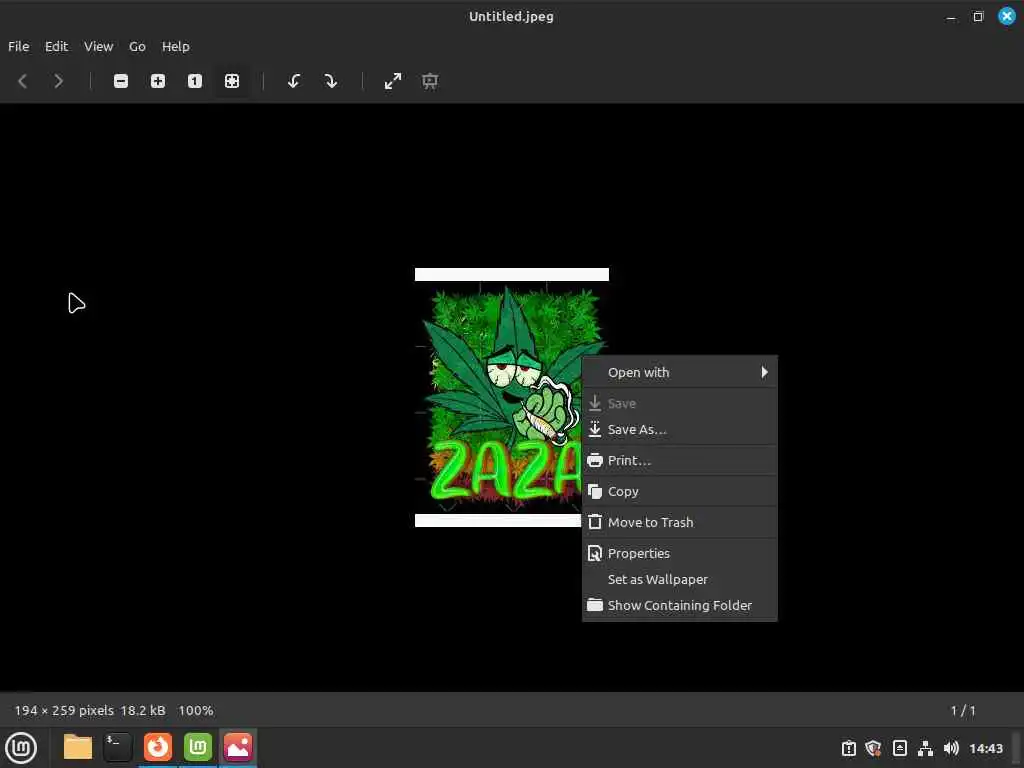This screenshot has height=768, width=1024.
Task: Show image at normal size icon
Action: click(x=195, y=81)
